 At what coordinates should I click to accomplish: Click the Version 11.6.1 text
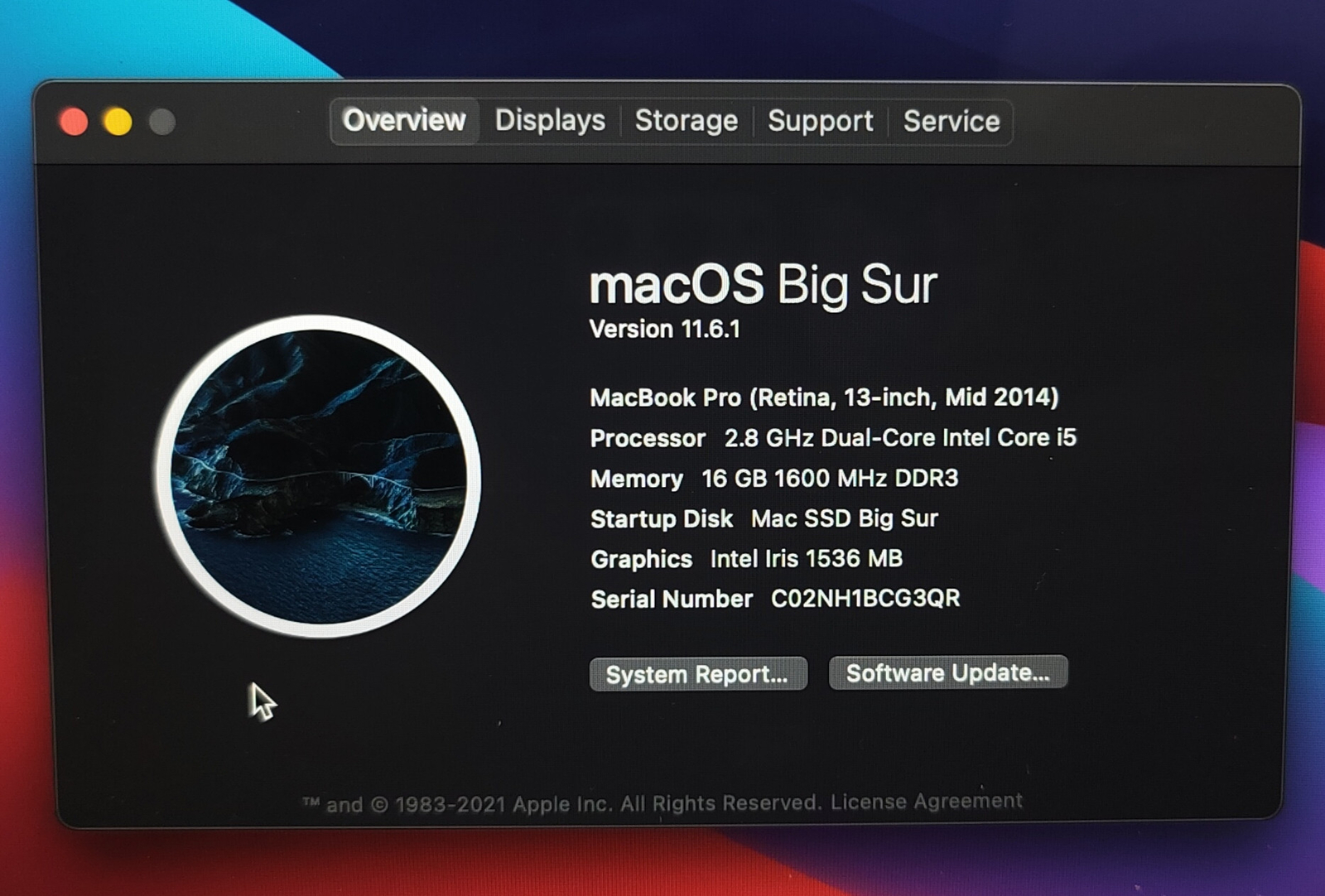click(665, 330)
